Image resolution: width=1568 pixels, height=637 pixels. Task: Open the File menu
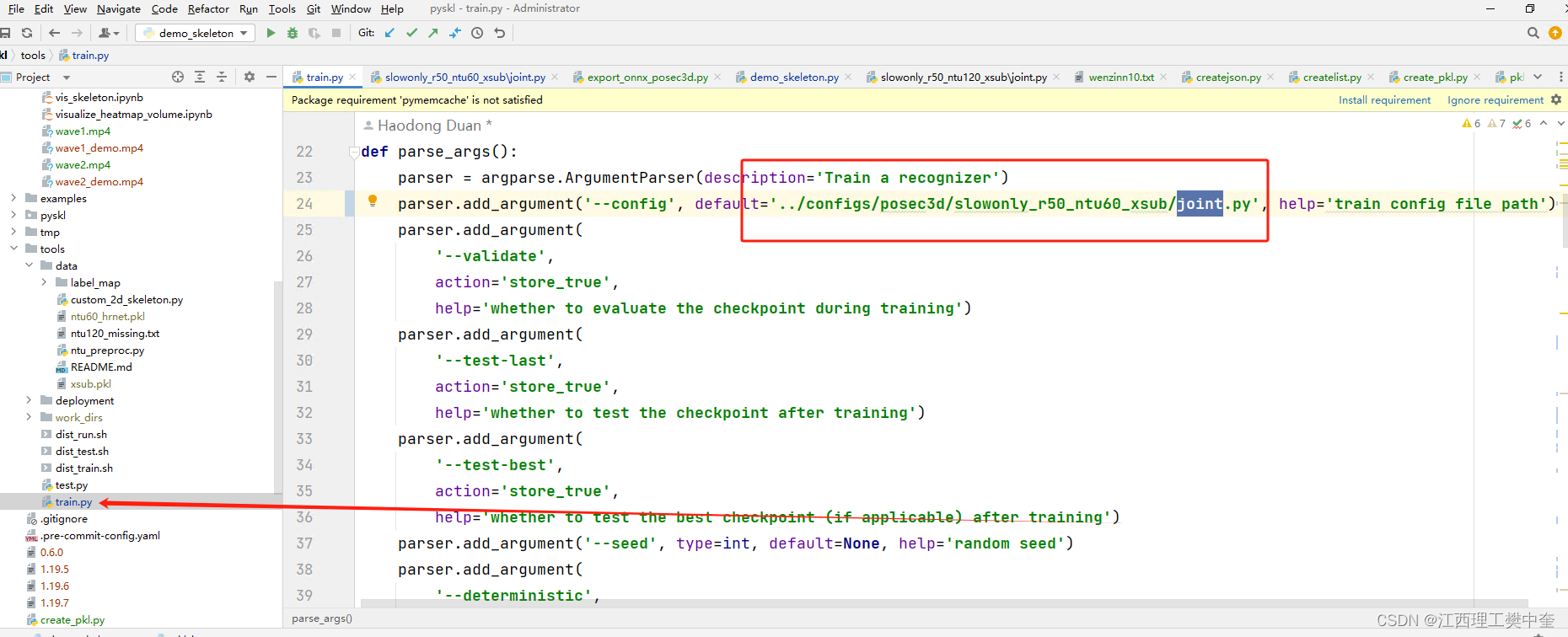pyautogui.click(x=16, y=8)
